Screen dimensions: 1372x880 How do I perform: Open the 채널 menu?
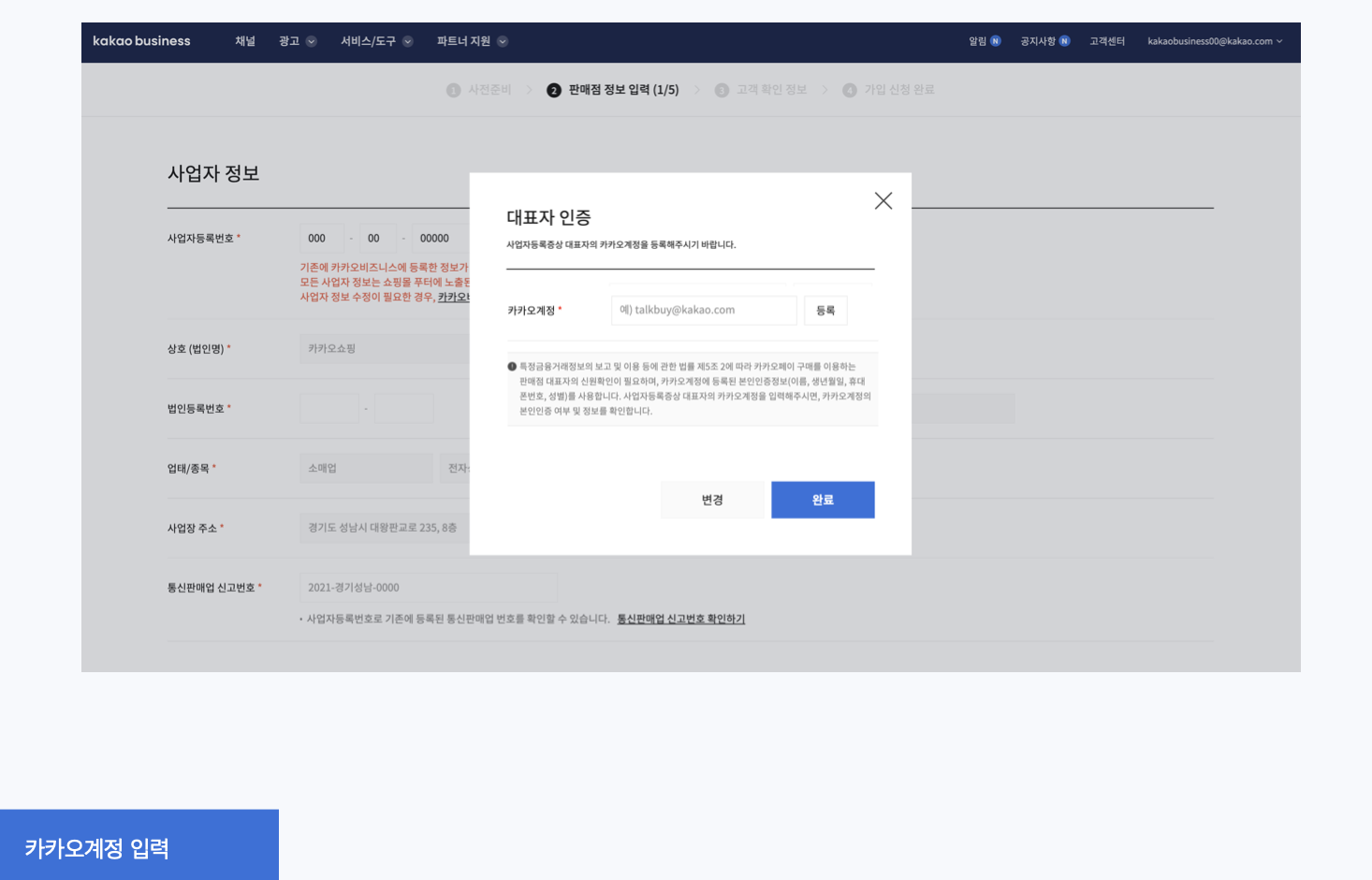(245, 41)
